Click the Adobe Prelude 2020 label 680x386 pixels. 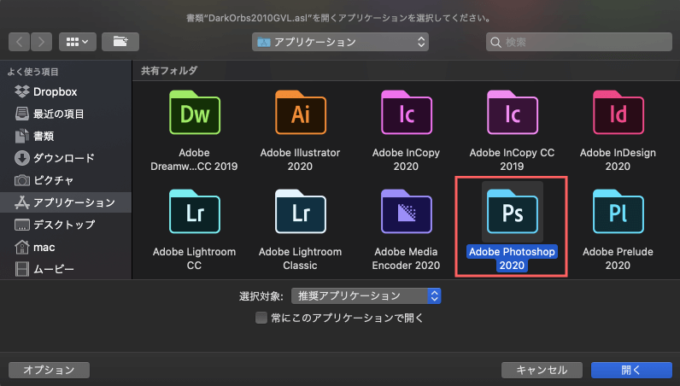pos(618,258)
